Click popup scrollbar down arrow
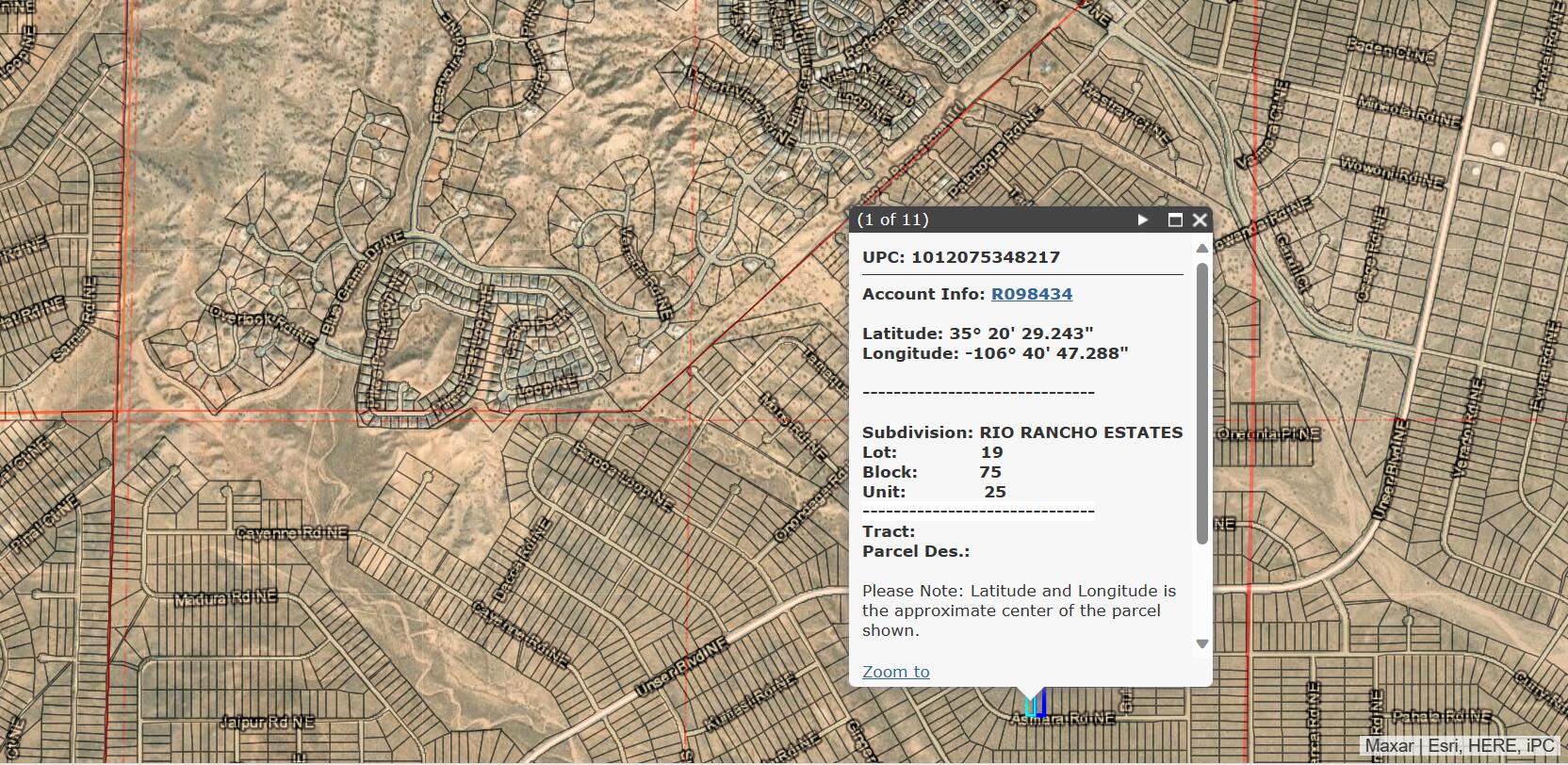The image size is (1568, 765). point(1201,644)
